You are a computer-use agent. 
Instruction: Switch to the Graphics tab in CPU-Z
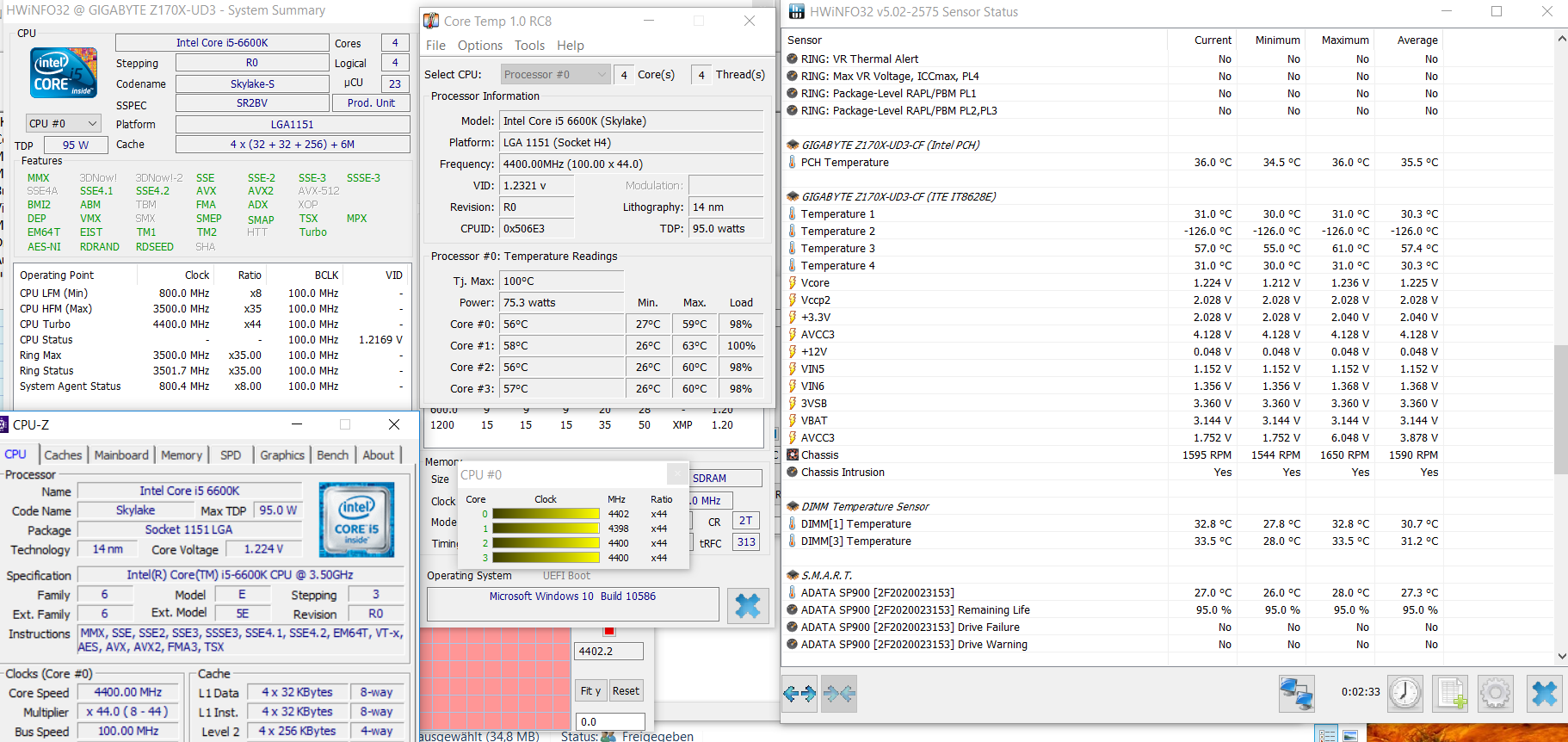click(x=282, y=454)
